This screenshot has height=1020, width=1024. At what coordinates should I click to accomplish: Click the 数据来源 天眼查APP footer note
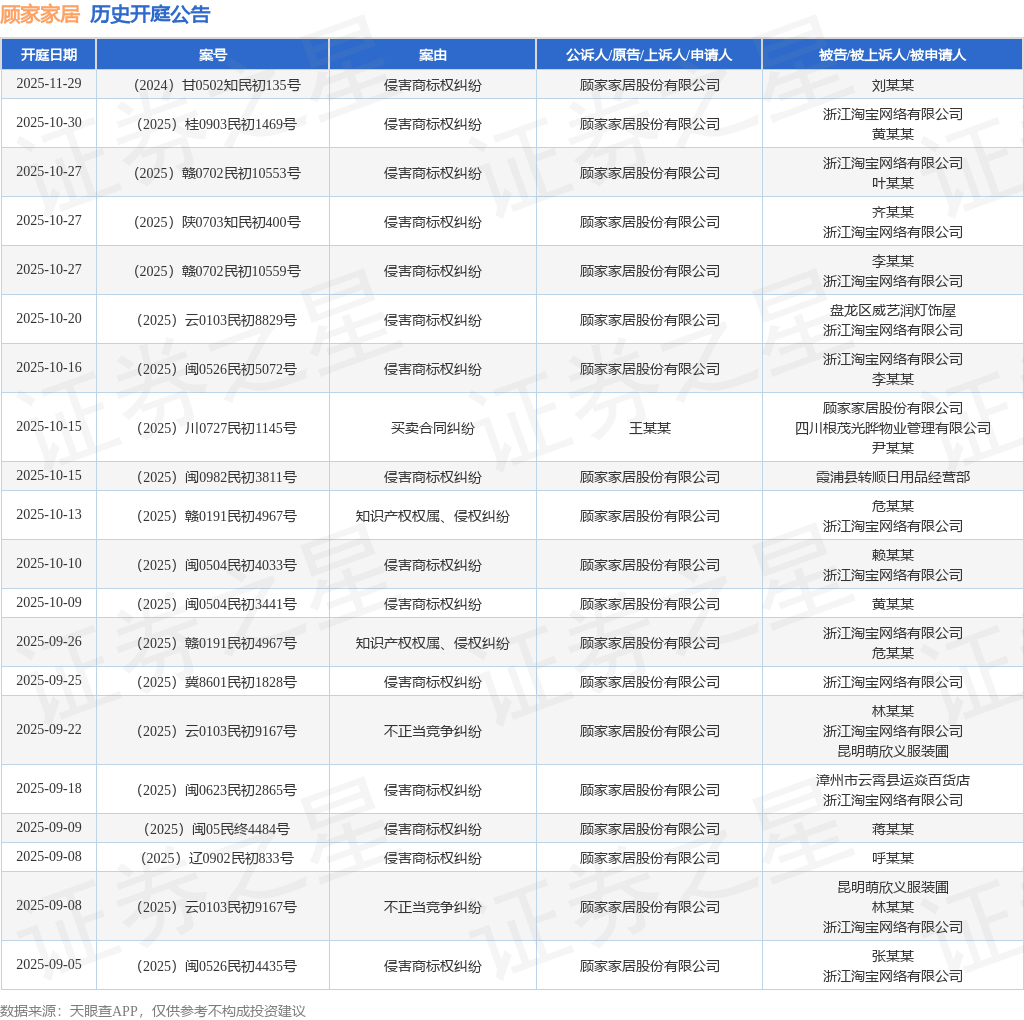(153, 1012)
